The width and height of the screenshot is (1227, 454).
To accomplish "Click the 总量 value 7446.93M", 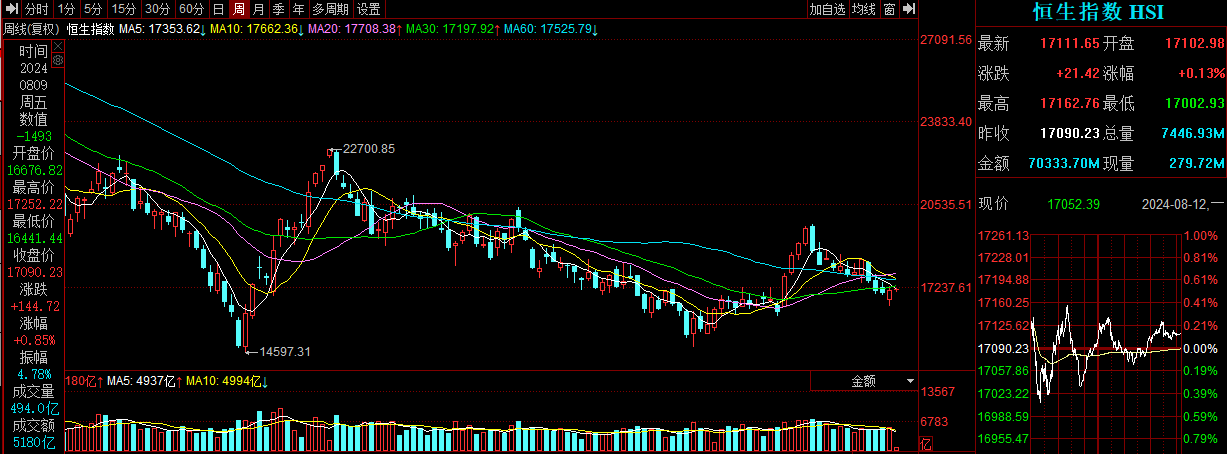I will click(x=1194, y=133).
